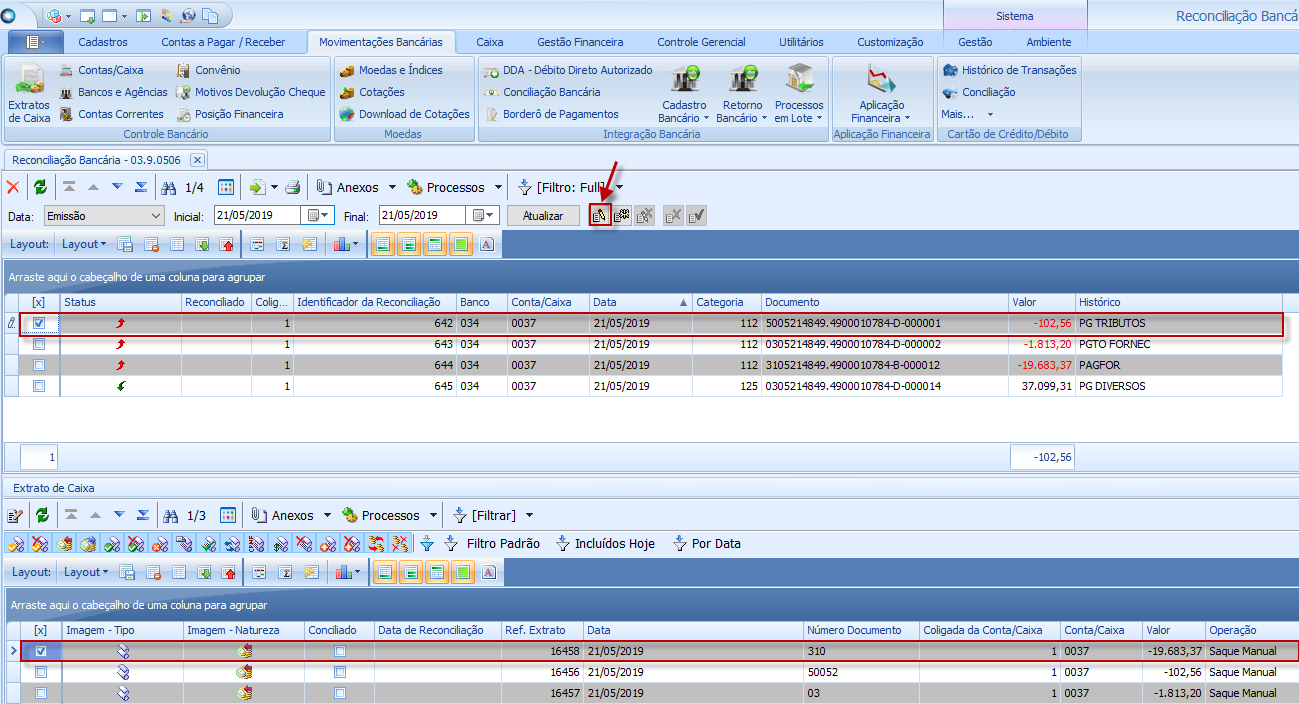
Task: Click the pencil reconcile icon next to Atualizar
Action: tap(600, 215)
